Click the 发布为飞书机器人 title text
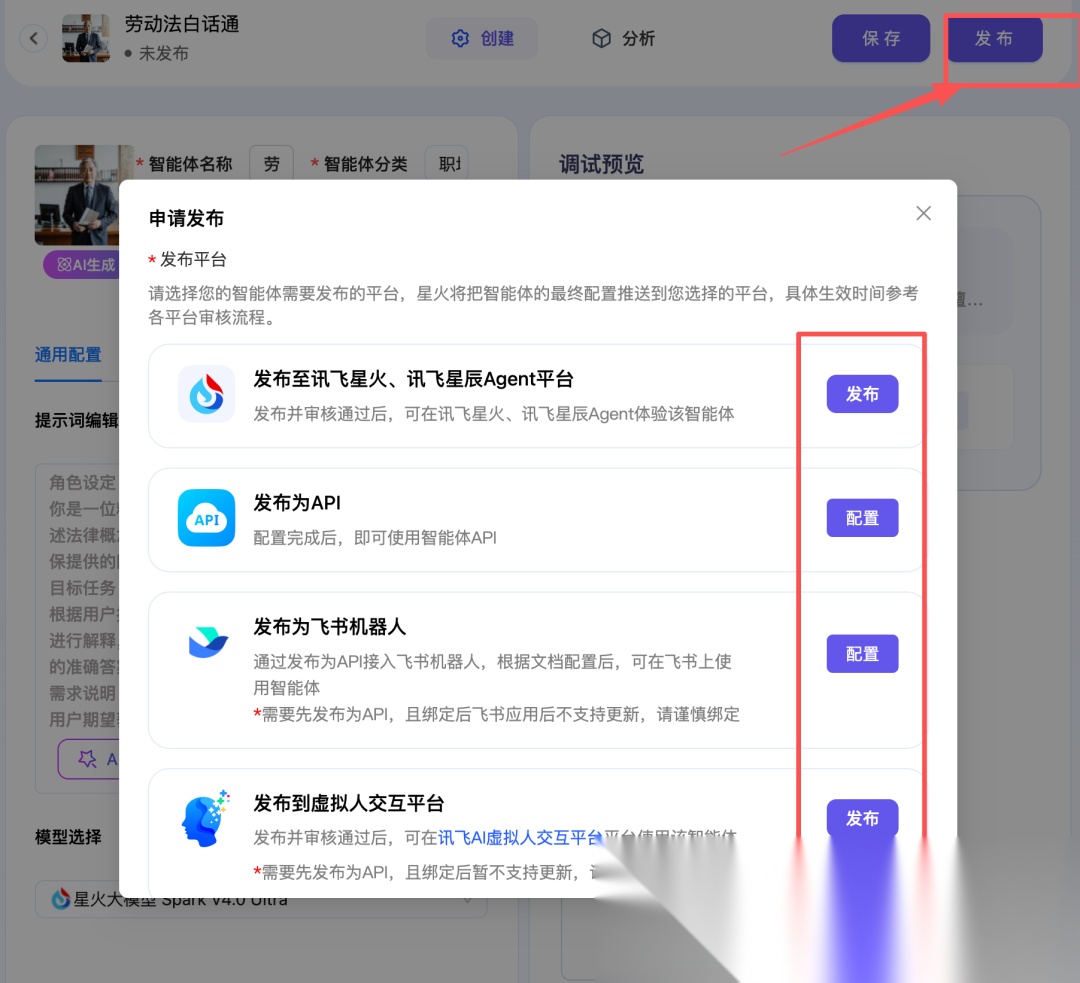The height and width of the screenshot is (983, 1080). tap(329, 627)
